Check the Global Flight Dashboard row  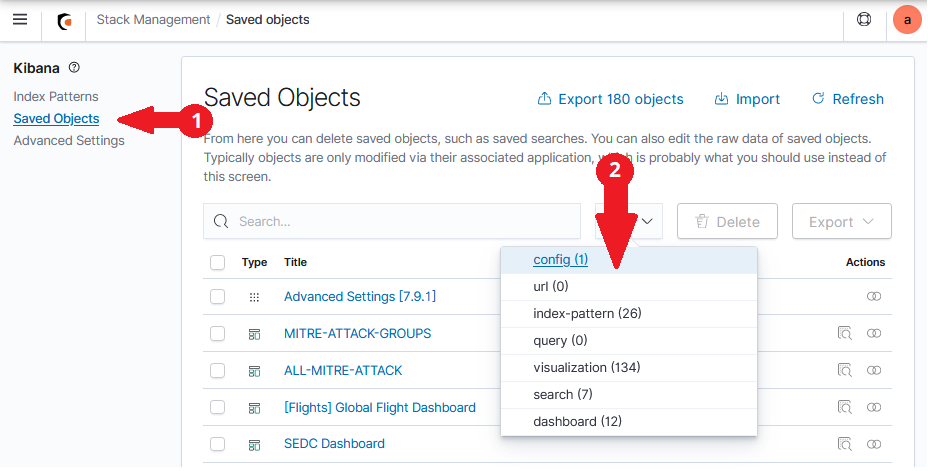click(218, 408)
